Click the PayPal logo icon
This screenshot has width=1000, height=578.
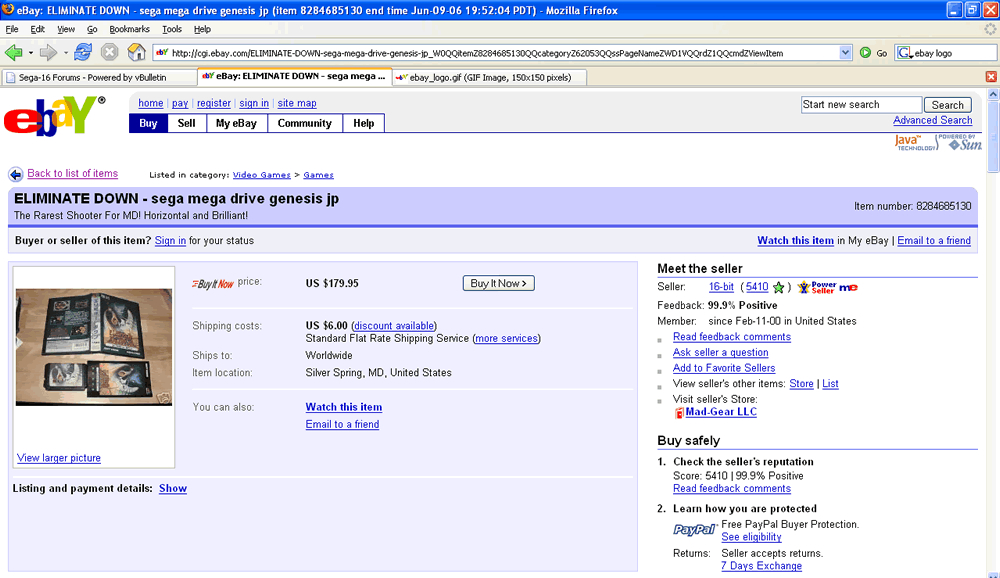coord(695,530)
